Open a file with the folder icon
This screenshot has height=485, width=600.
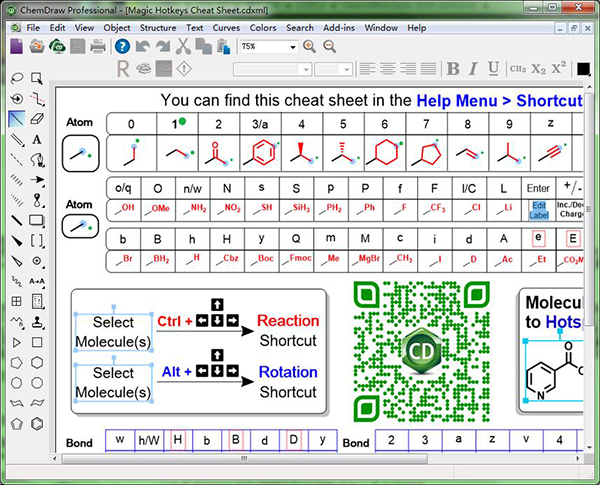pyautogui.click(x=37, y=46)
